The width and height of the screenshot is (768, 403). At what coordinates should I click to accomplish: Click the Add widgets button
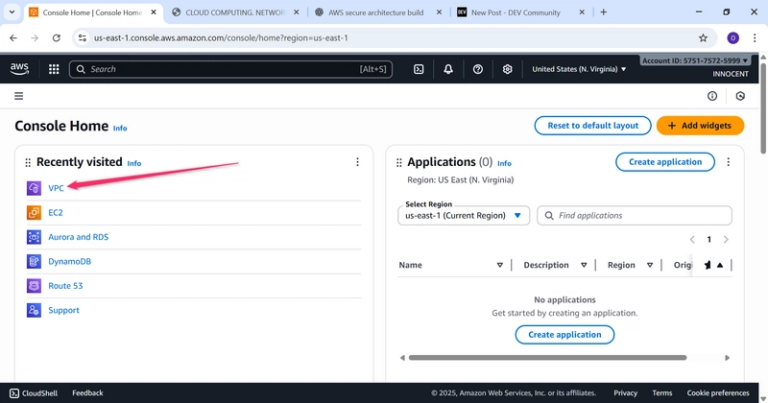click(x=700, y=125)
